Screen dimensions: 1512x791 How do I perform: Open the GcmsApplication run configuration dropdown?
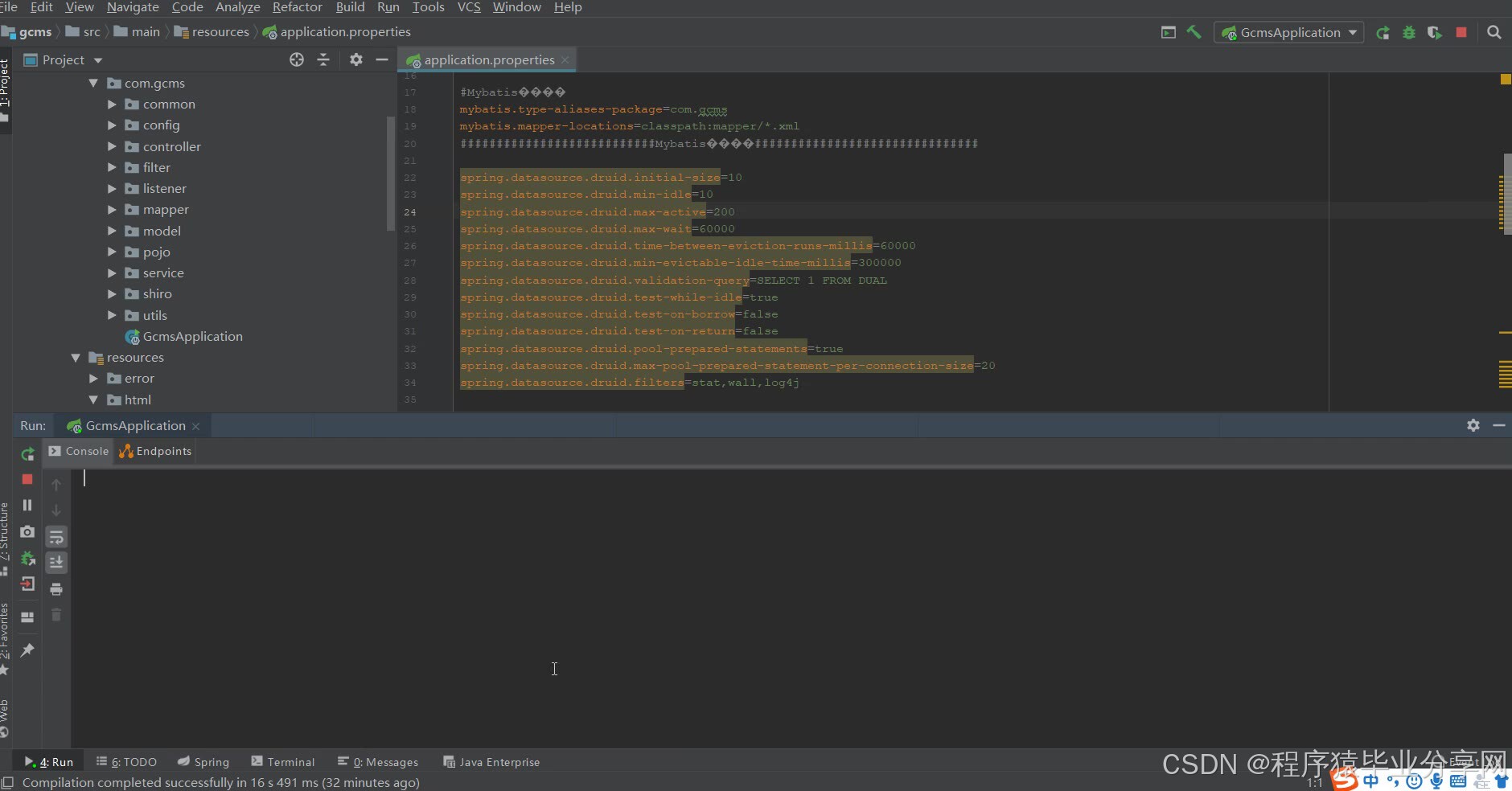click(x=1288, y=33)
